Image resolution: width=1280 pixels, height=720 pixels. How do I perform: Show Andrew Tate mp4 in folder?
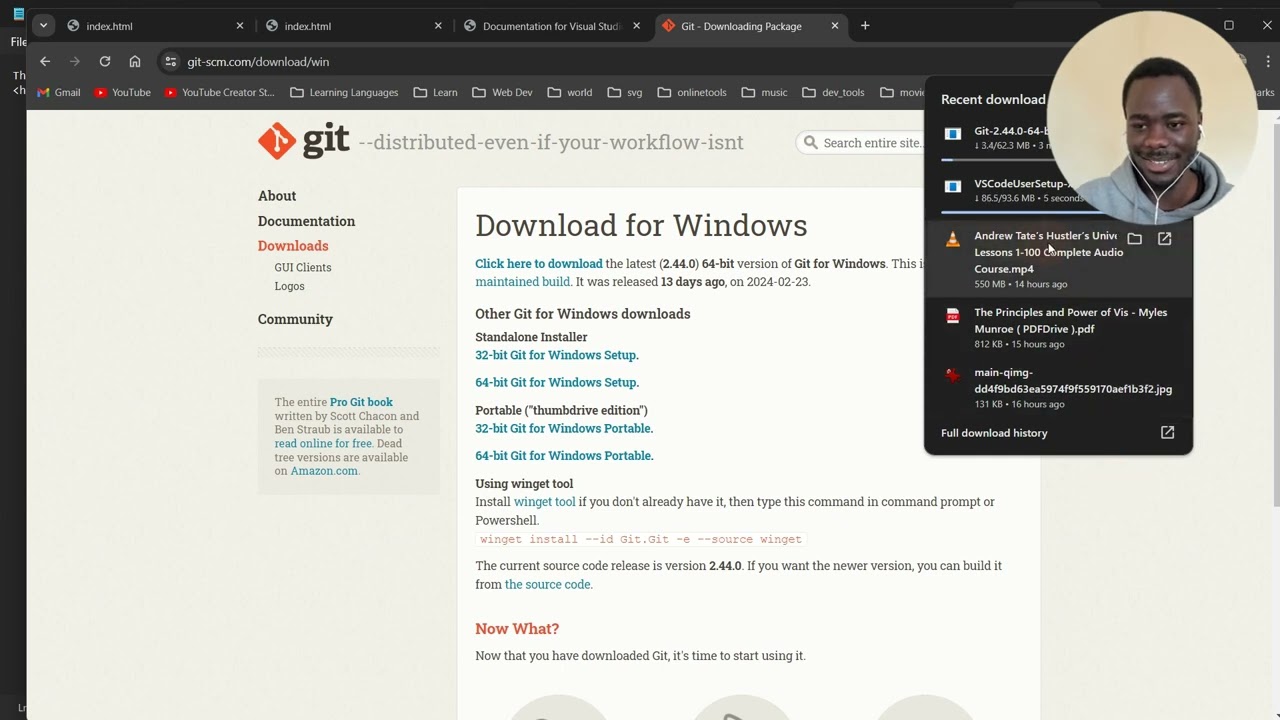(x=1135, y=239)
